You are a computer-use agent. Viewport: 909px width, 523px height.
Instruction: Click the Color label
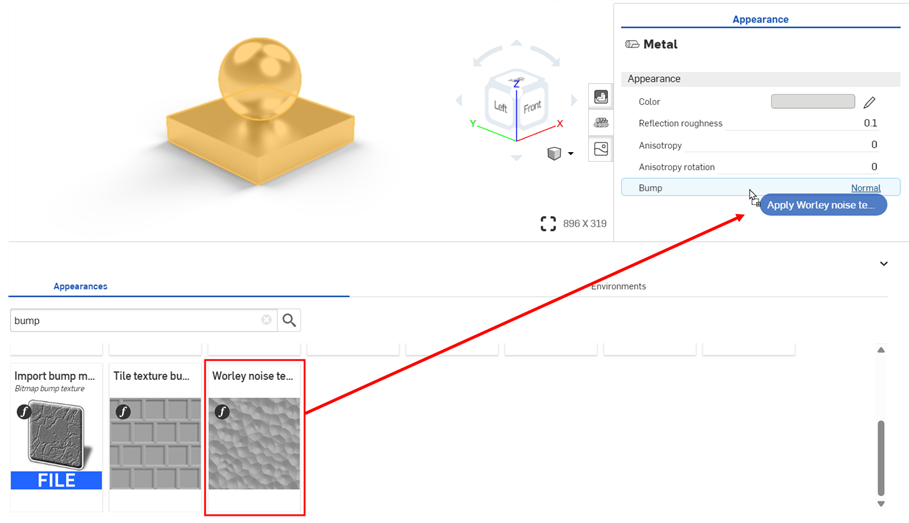click(x=649, y=101)
